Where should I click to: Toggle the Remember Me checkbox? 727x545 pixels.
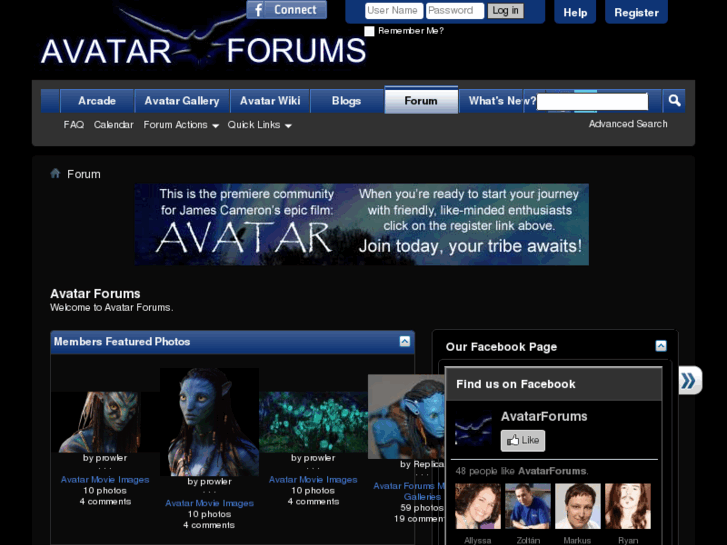[369, 31]
